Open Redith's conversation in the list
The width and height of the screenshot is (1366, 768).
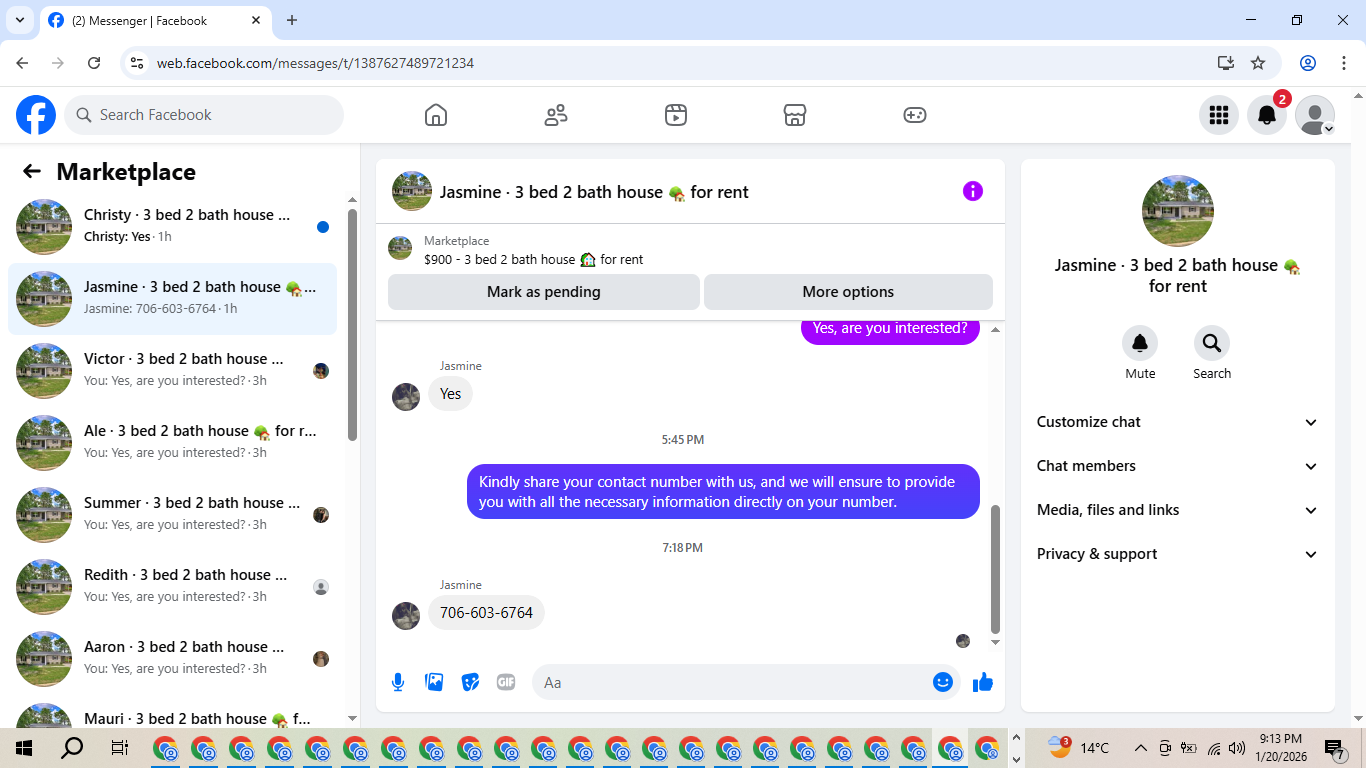173,587
